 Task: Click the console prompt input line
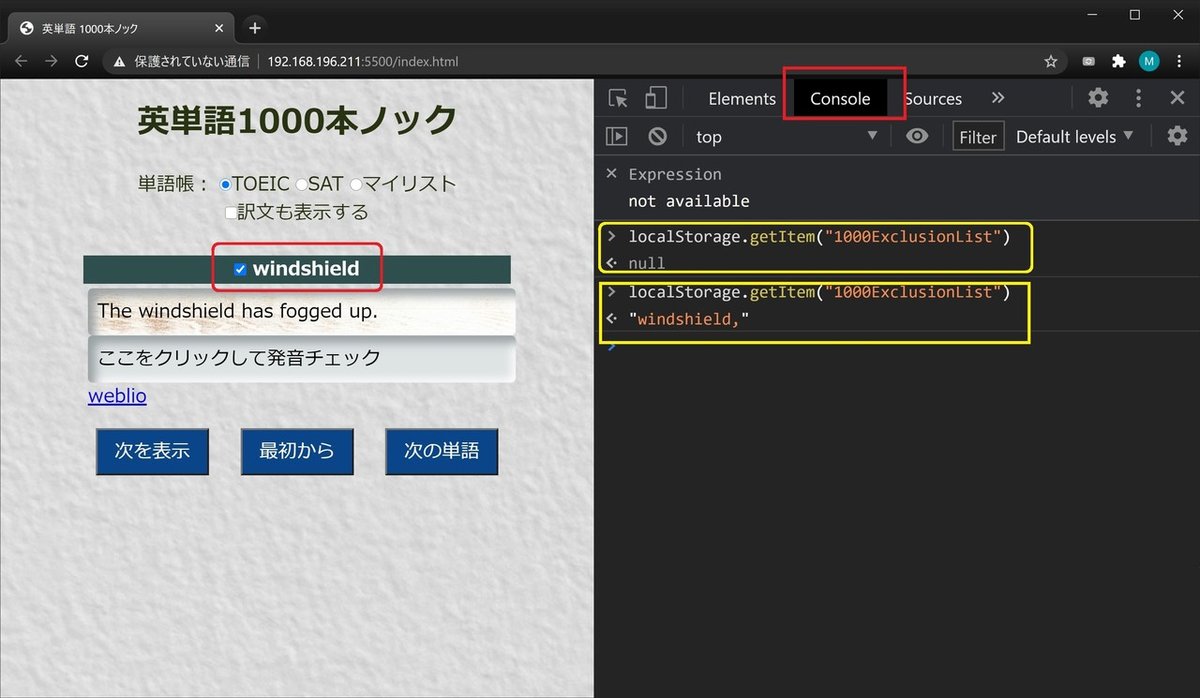[900, 347]
